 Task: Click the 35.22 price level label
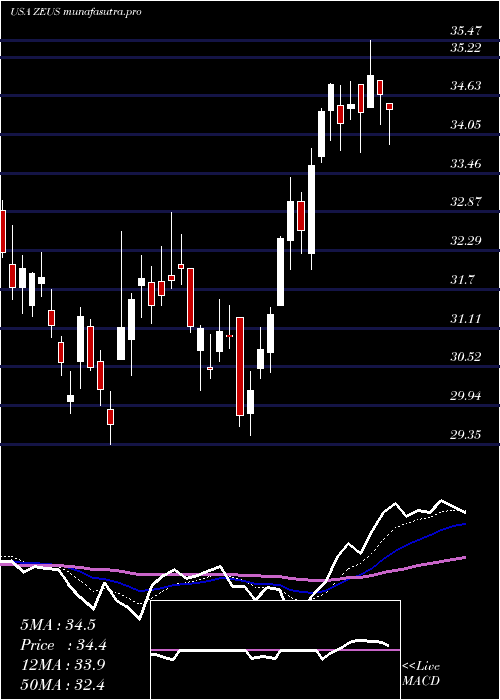point(466,47)
